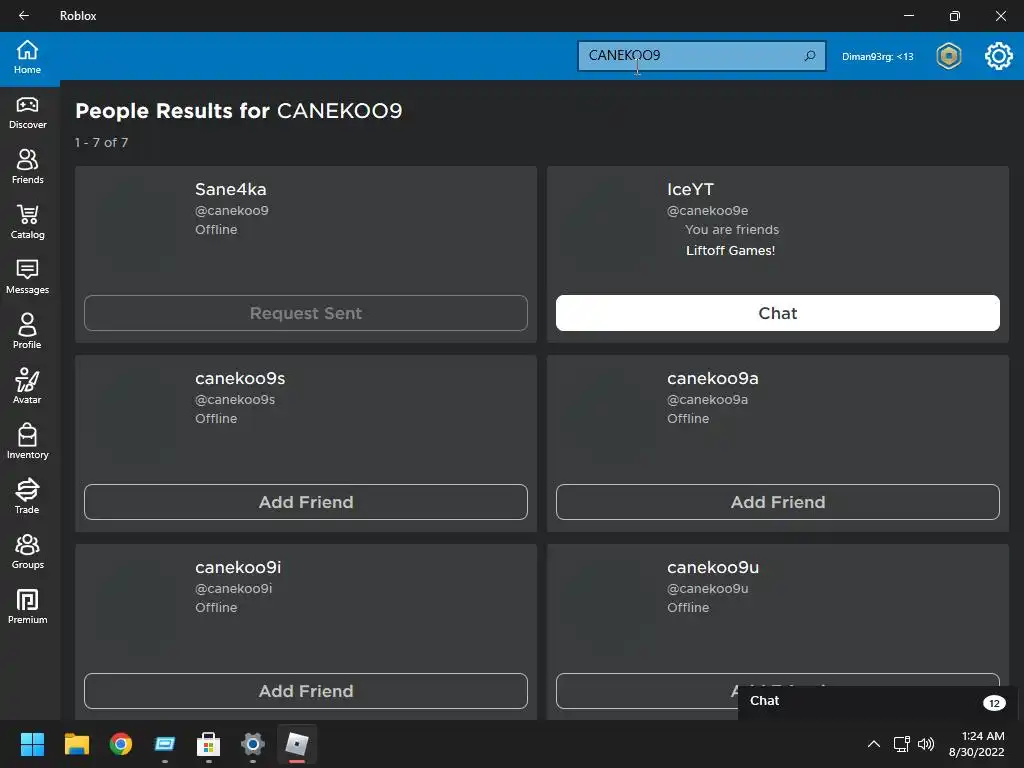Open the Catalog shop
Screen dimensions: 1024x768
27,222
